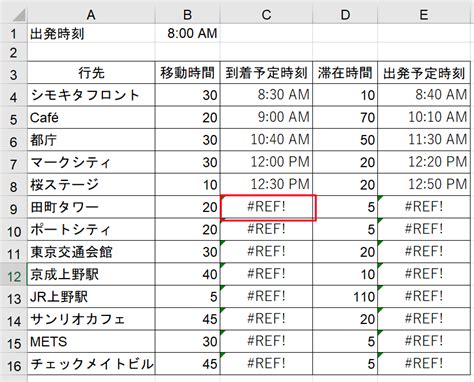
Task: Click the 12:00 PM arrival cell
Action: pos(266,162)
